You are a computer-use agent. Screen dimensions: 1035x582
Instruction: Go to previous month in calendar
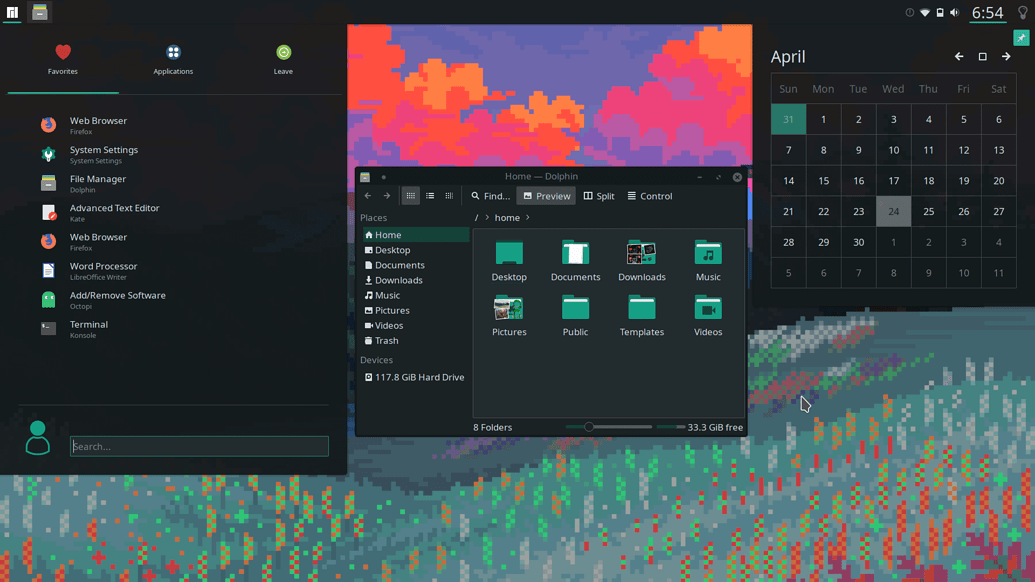pyautogui.click(x=958, y=57)
